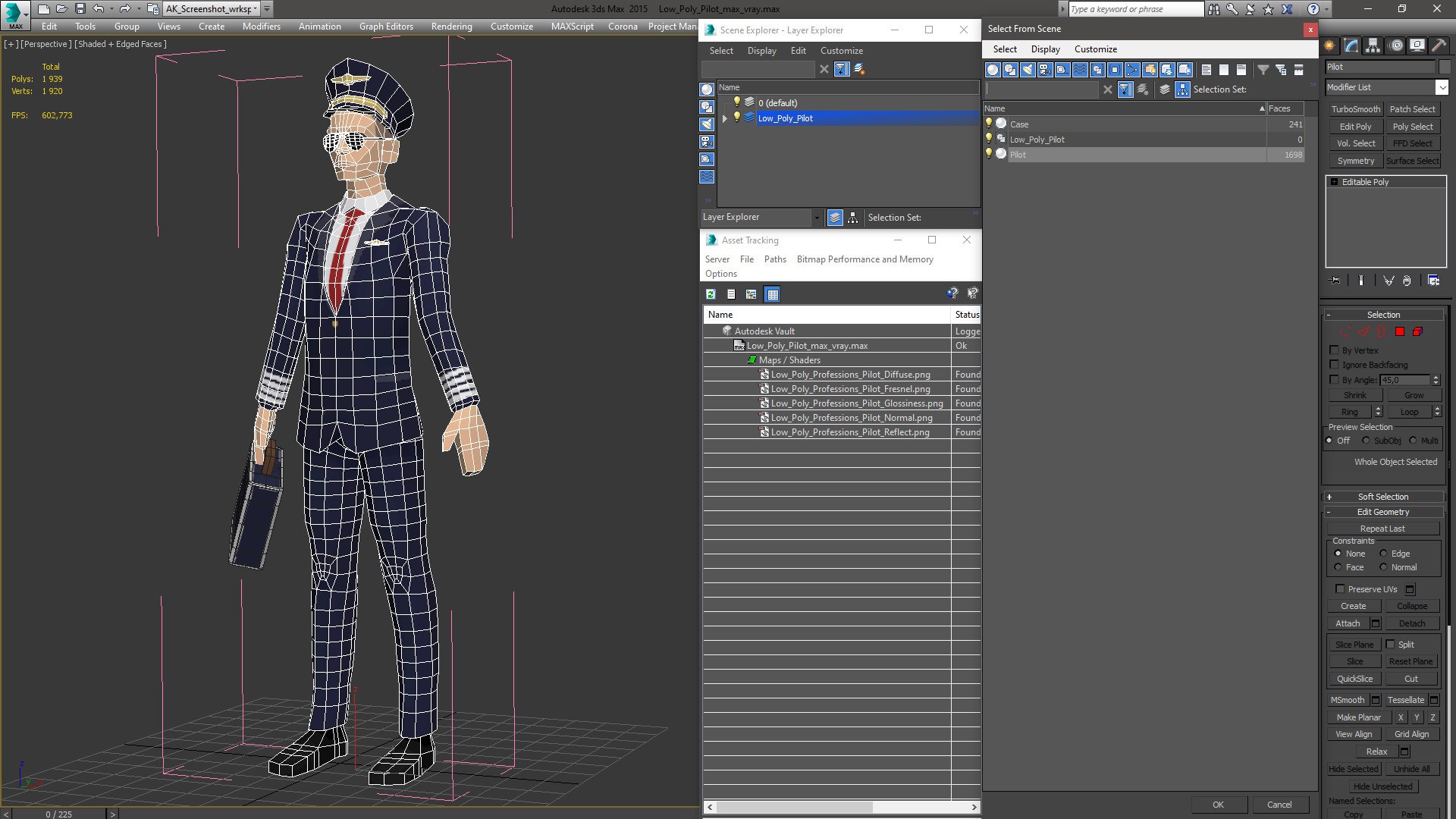This screenshot has height=819, width=1456.
Task: Open the Modifier List dropdown
Action: (x=1442, y=87)
